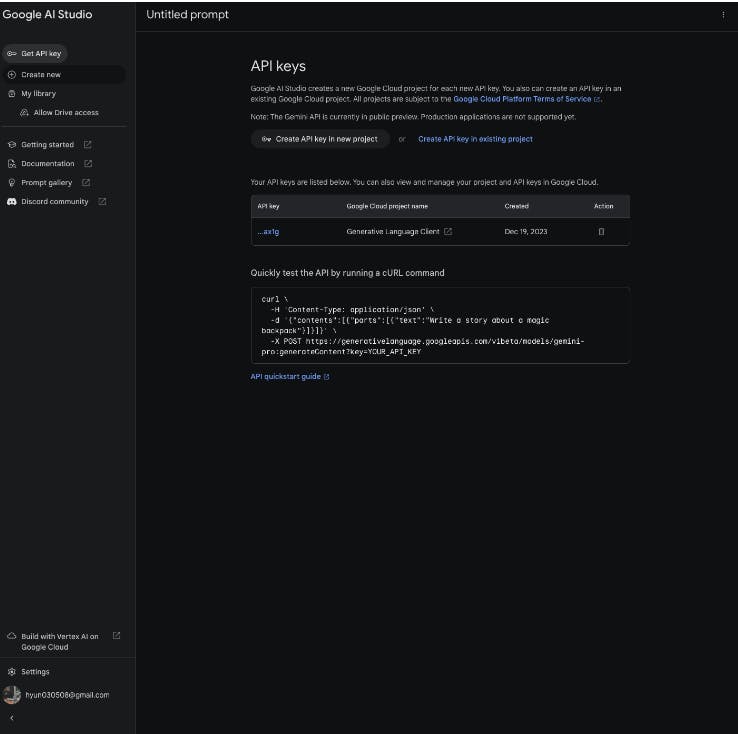Open Discord community
Screen dimensions: 738x734
55,201
